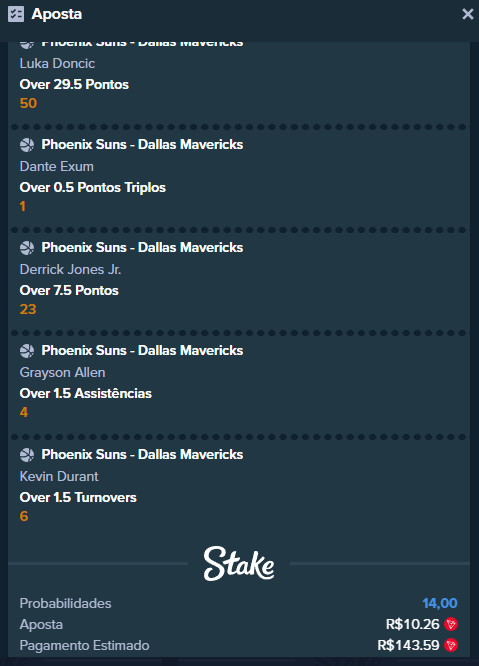The image size is (479, 666).
Task: Click the 14,00 odds value
Action: (x=440, y=603)
